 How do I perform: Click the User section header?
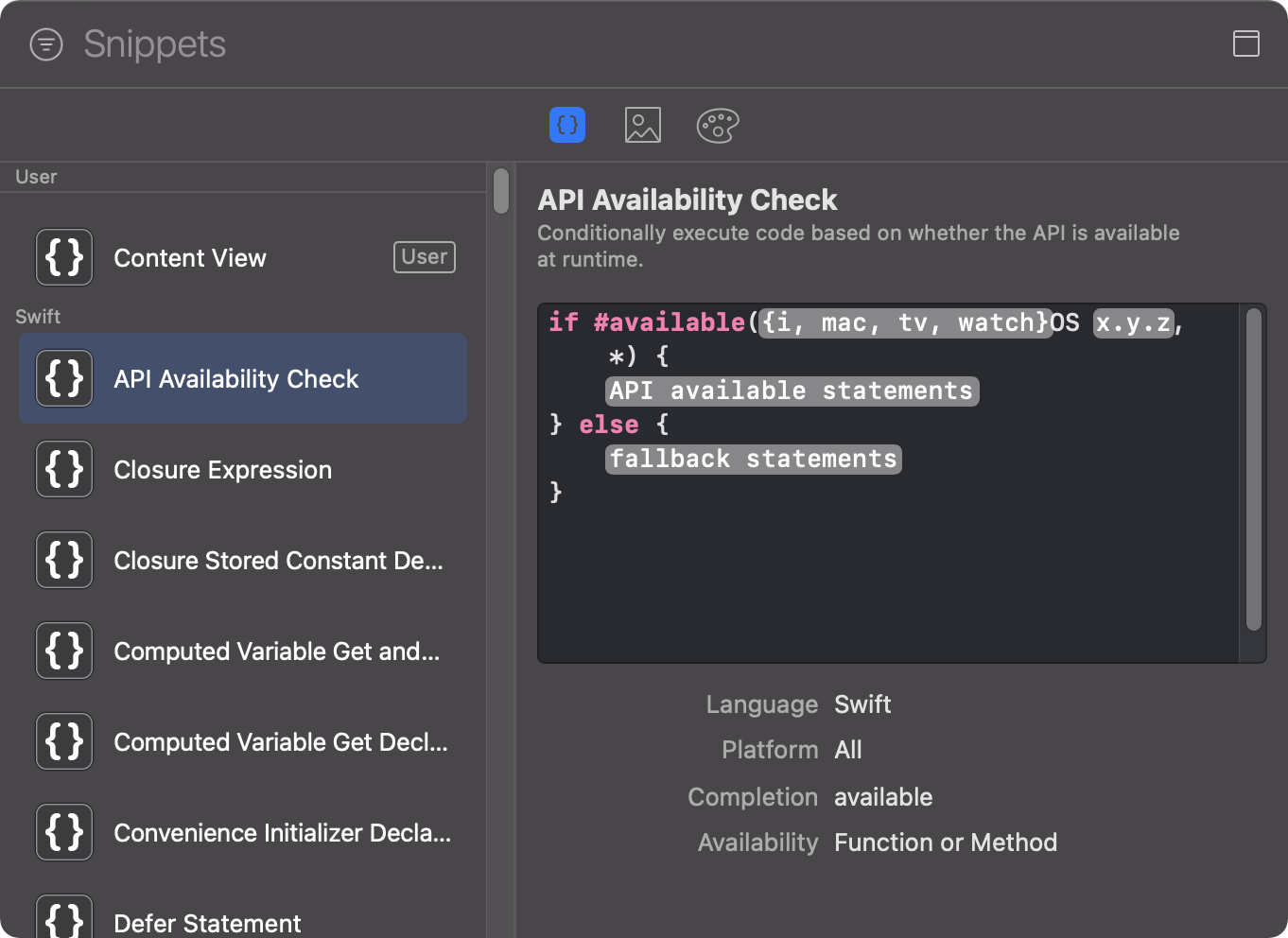[36, 177]
